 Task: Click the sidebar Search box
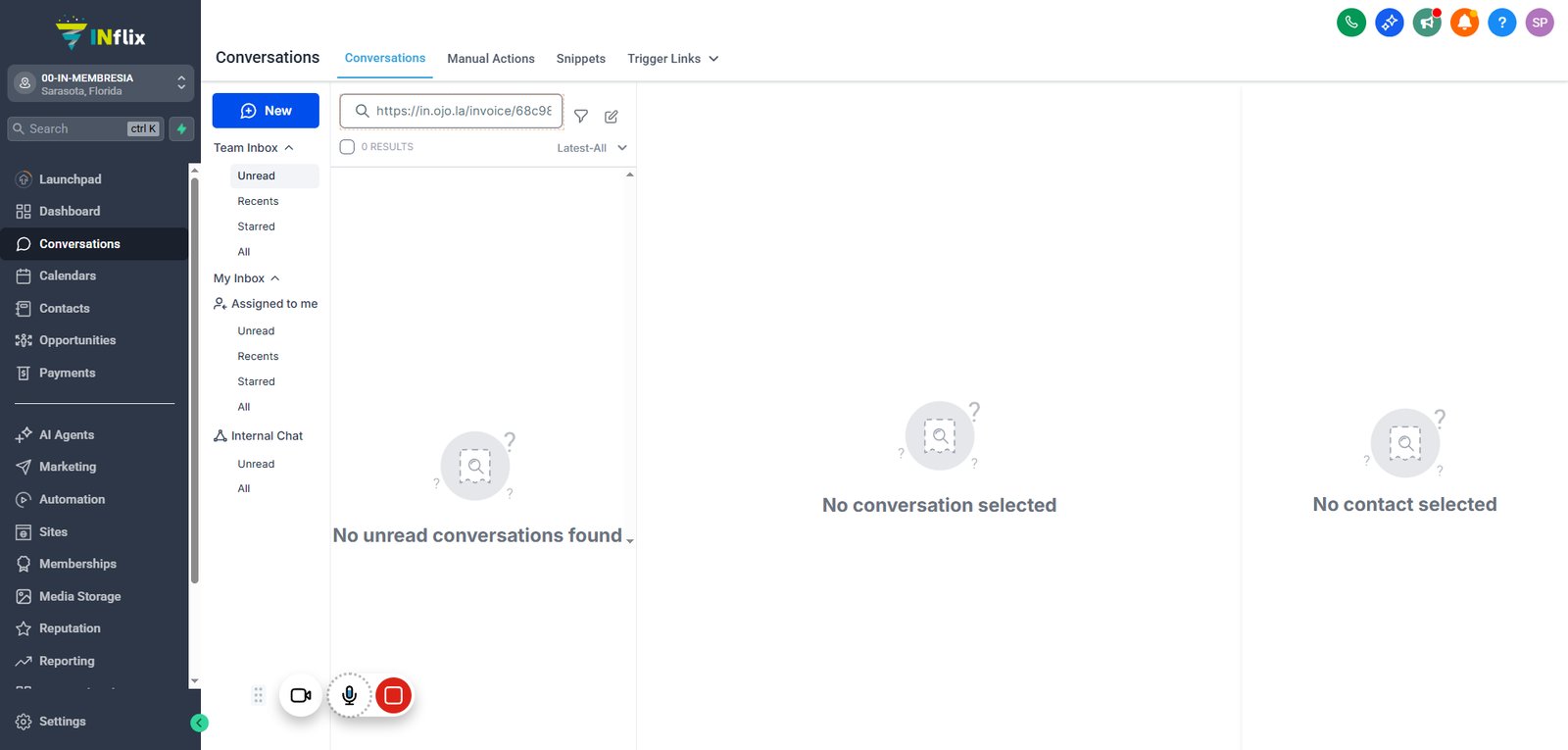point(85,128)
